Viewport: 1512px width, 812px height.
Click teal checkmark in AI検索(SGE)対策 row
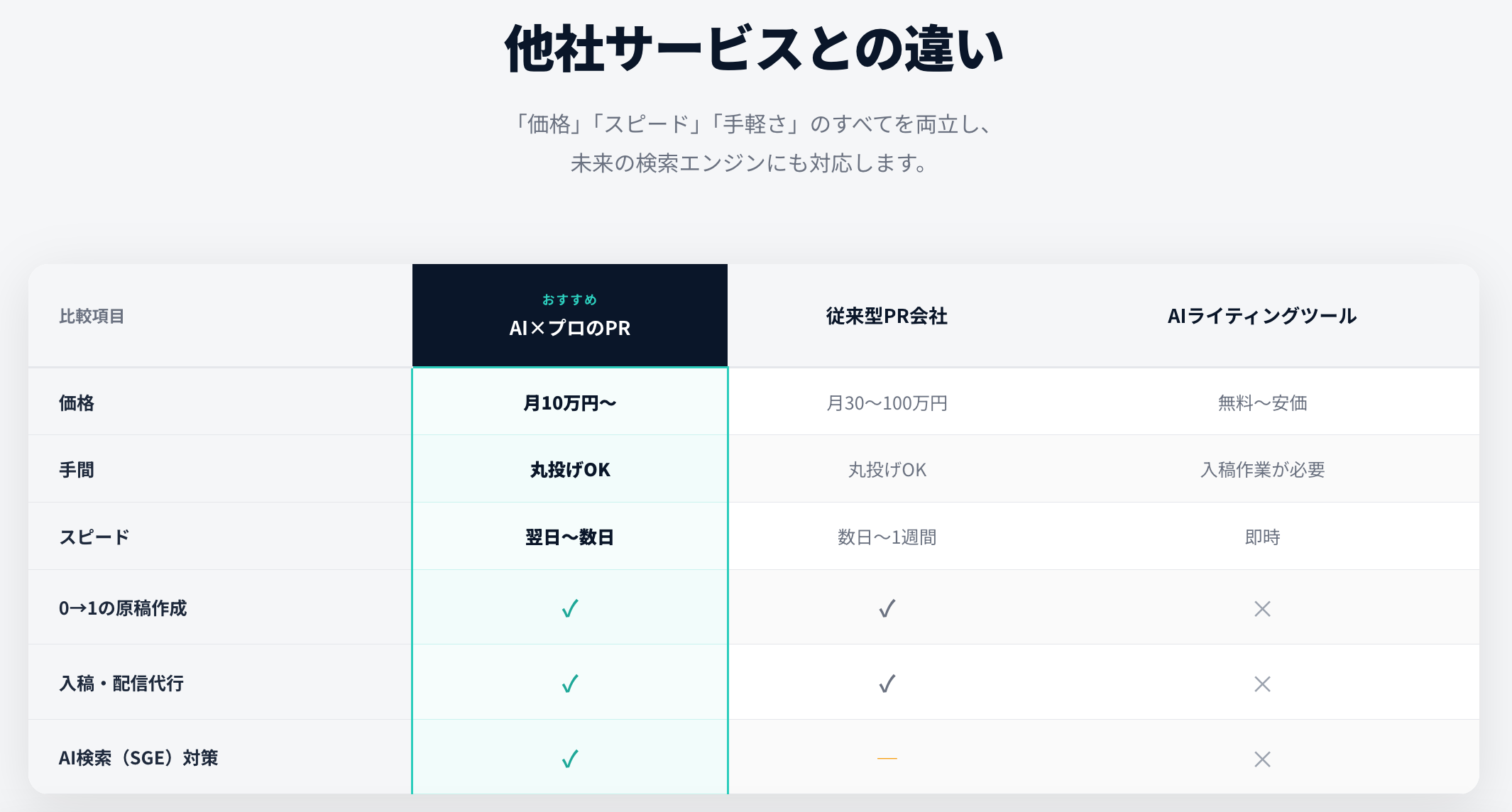coord(570,759)
